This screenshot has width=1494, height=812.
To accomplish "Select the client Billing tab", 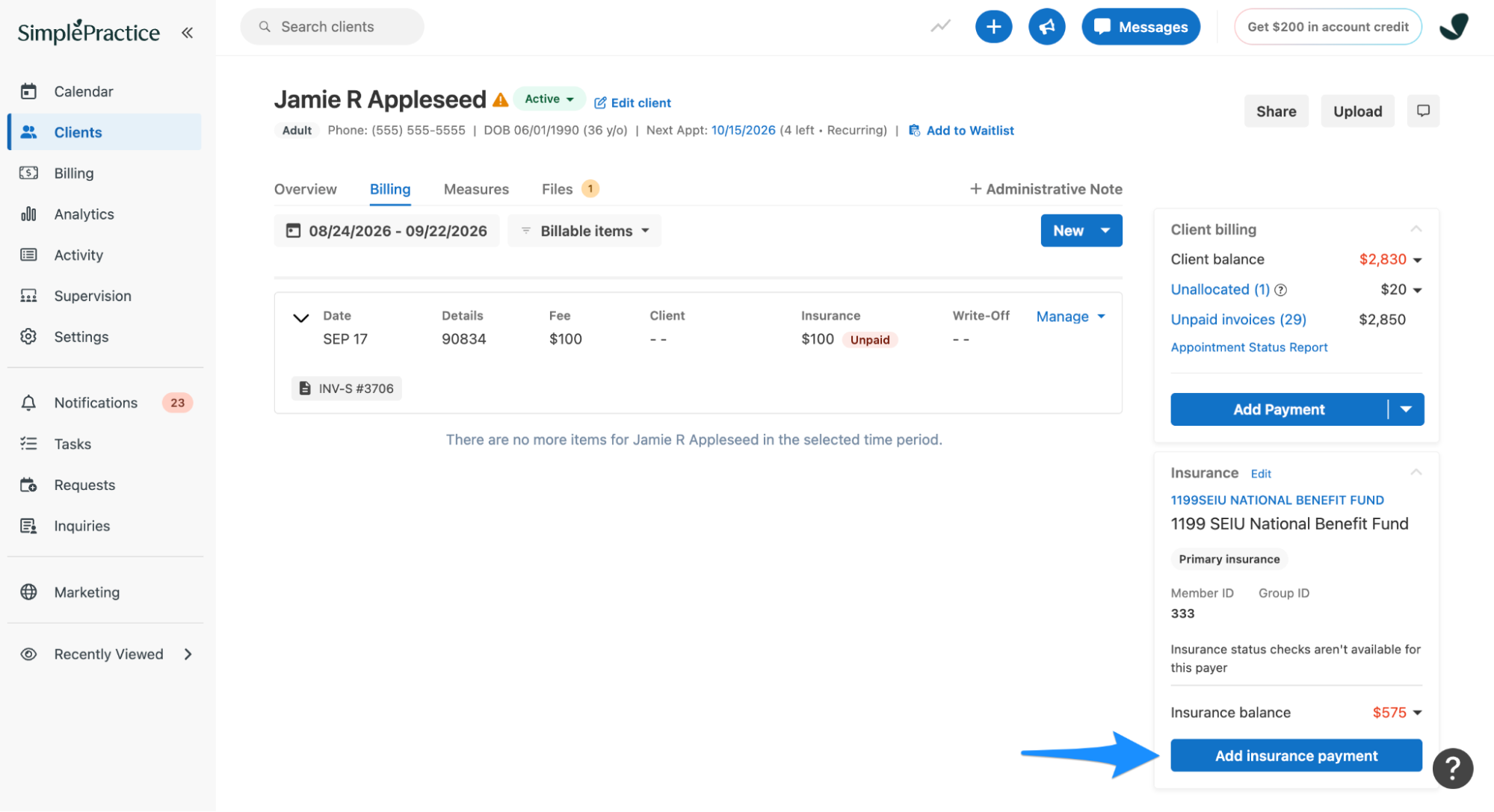I will (x=390, y=189).
